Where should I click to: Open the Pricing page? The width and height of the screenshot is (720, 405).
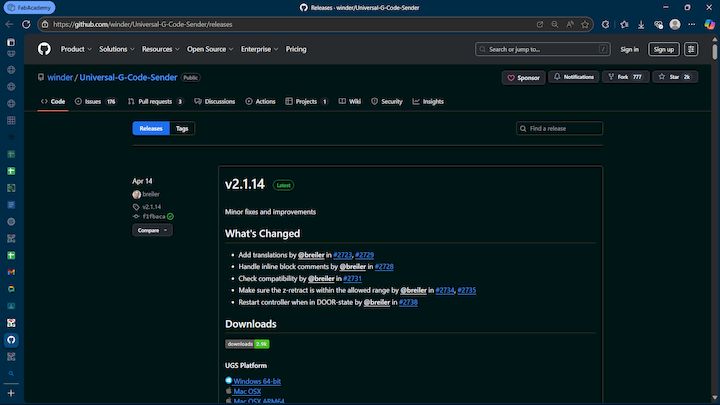click(296, 49)
